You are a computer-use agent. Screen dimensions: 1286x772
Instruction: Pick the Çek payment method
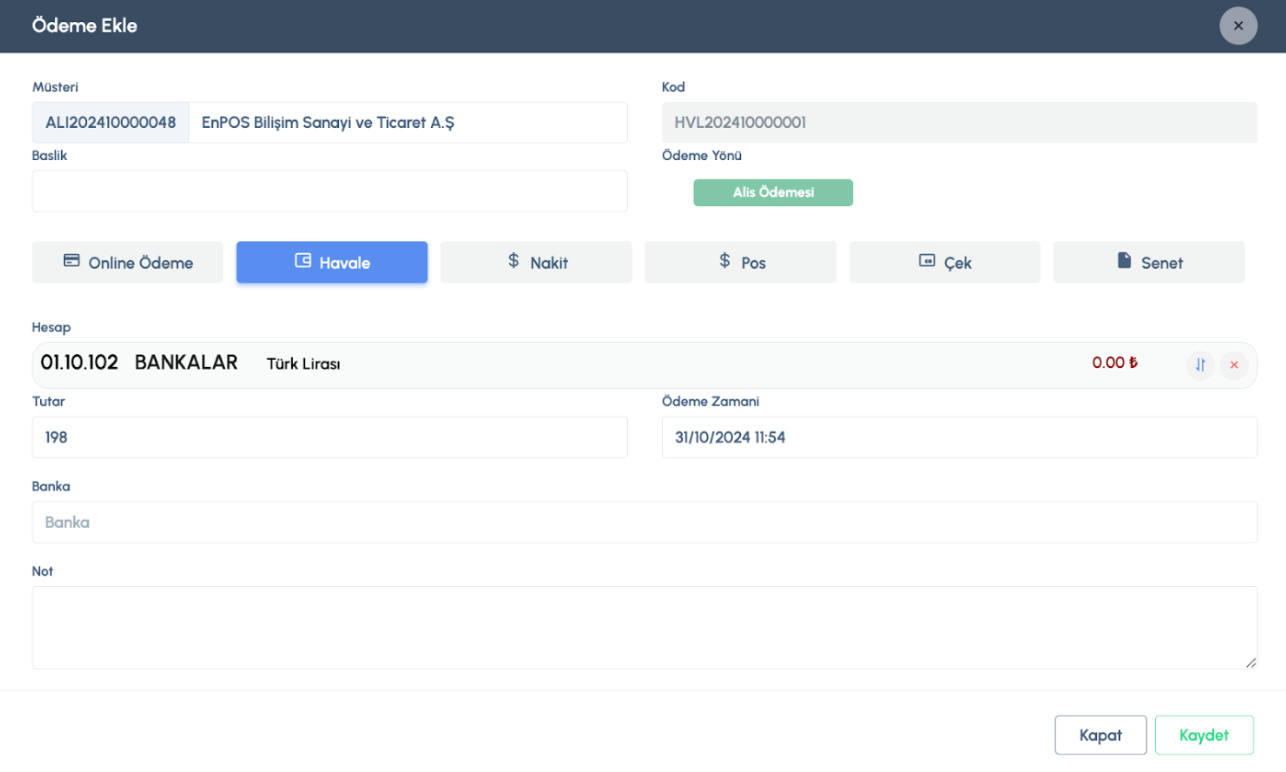coord(945,263)
